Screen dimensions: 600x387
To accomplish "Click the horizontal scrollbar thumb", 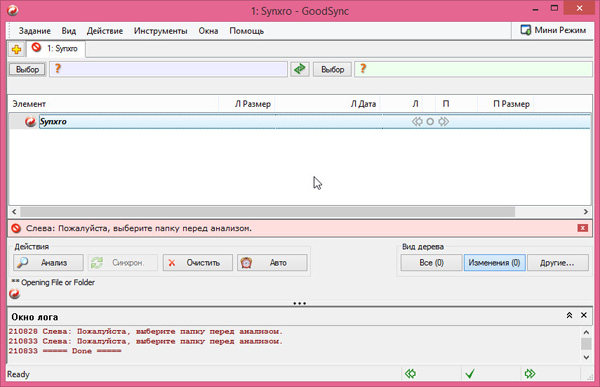I will coord(267,211).
